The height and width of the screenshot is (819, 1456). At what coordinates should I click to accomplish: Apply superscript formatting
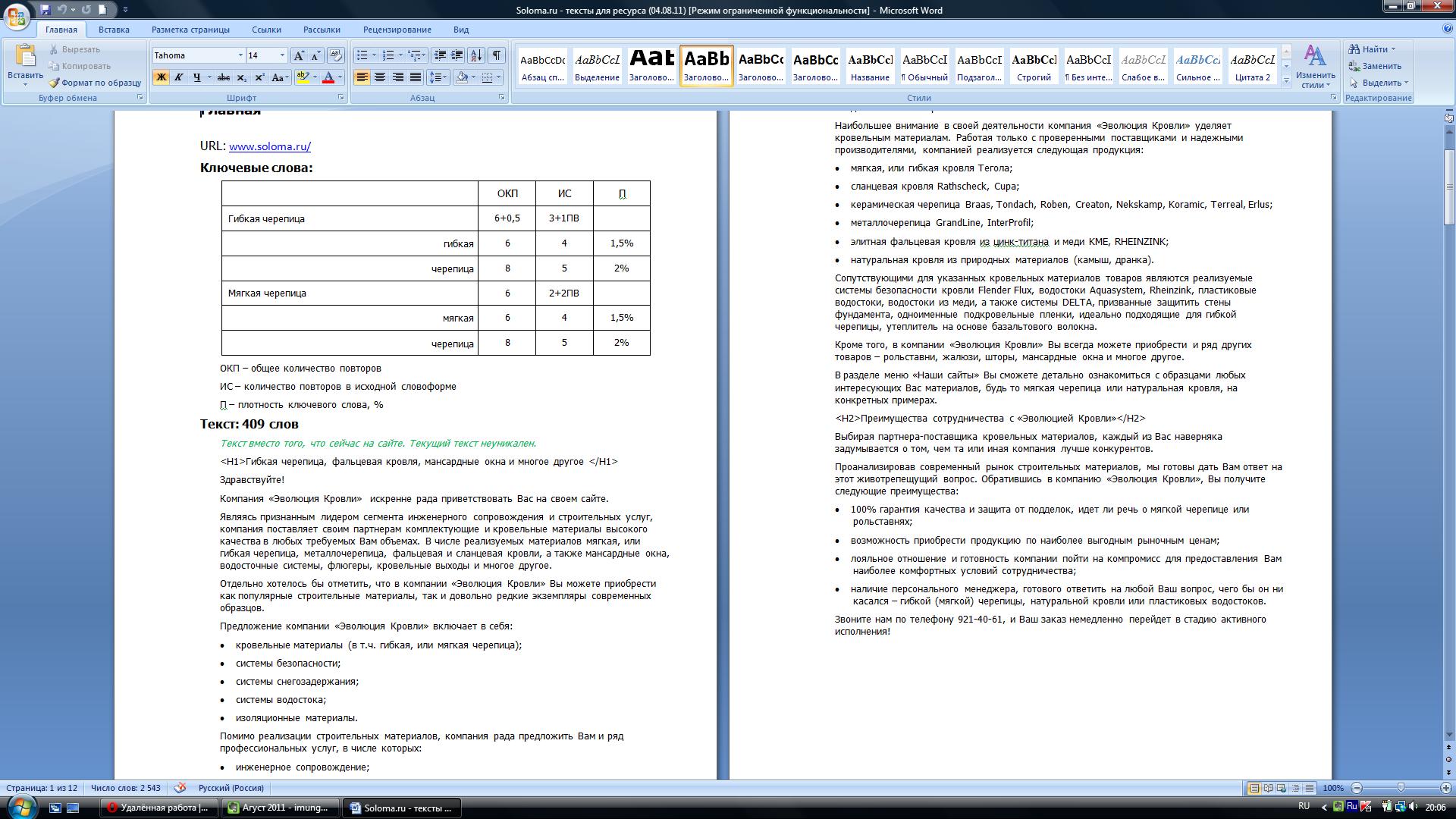(259, 77)
